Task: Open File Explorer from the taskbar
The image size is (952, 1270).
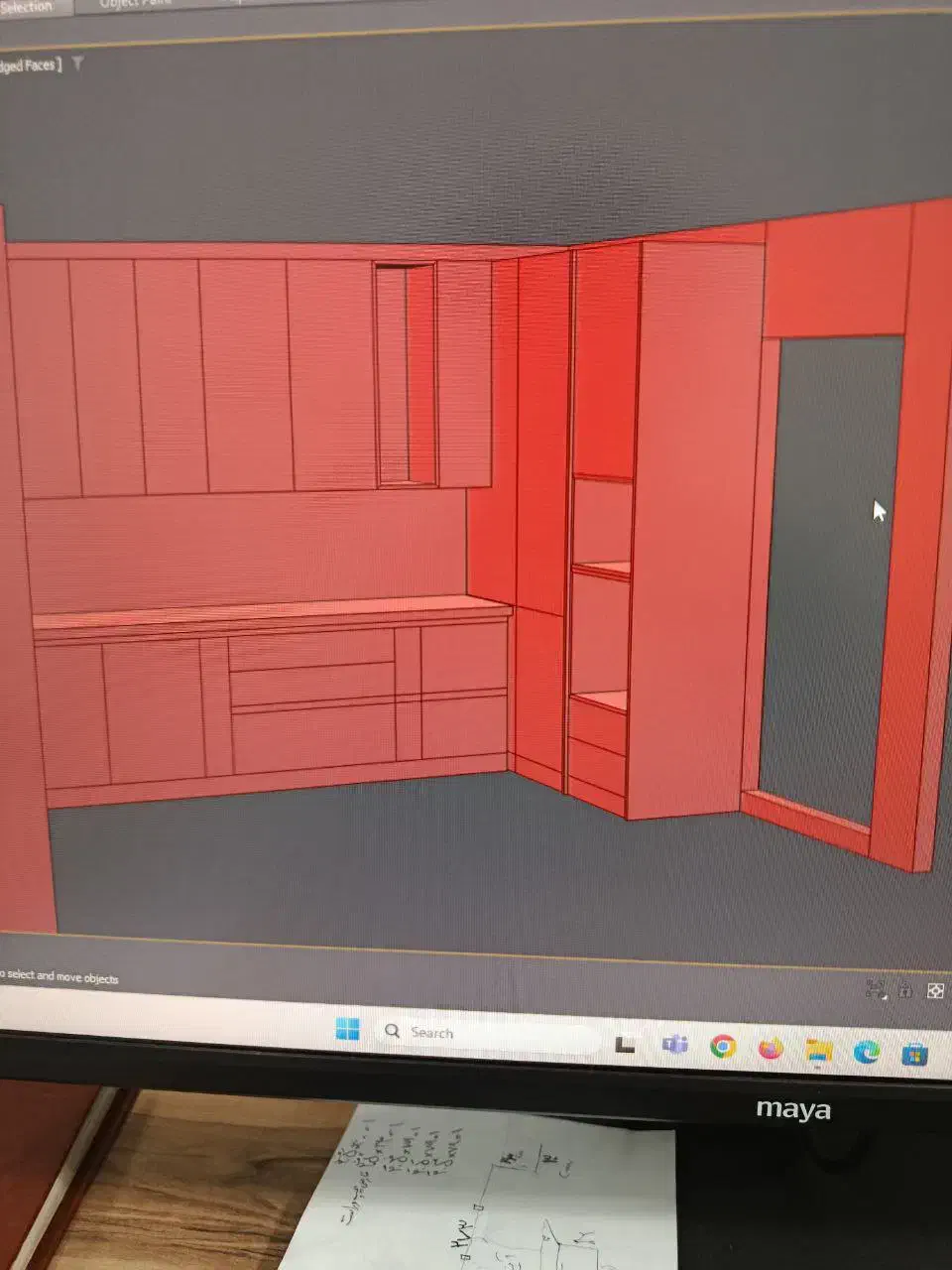Action: point(818,1050)
